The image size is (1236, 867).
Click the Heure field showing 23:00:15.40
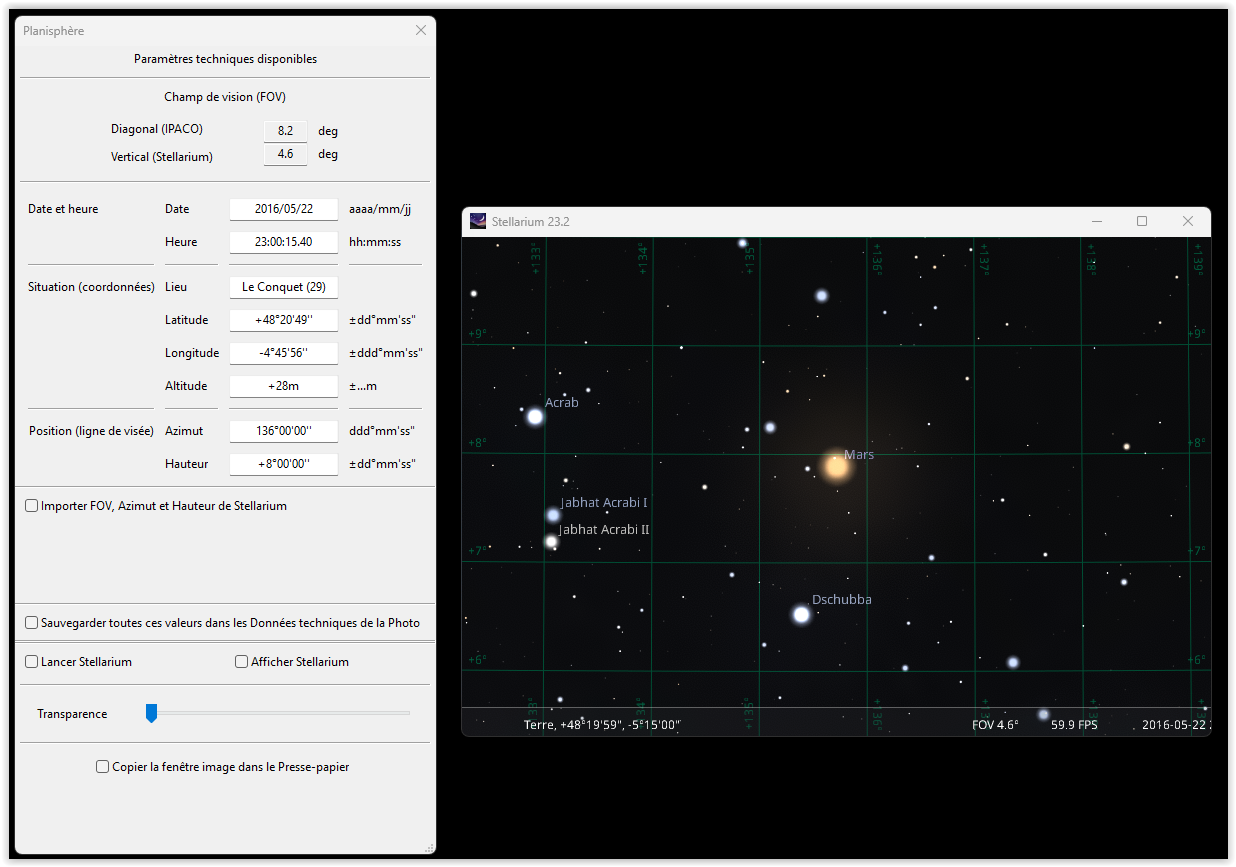(283, 242)
